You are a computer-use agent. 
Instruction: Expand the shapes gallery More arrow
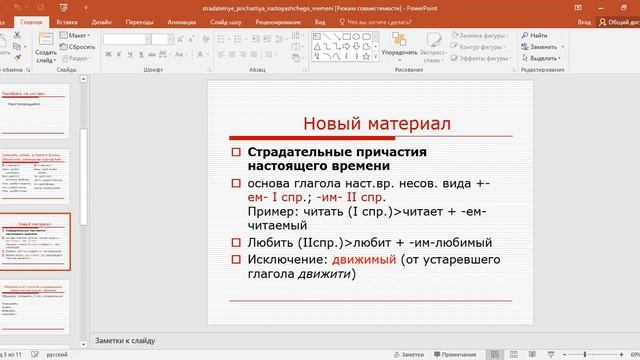coord(376,57)
